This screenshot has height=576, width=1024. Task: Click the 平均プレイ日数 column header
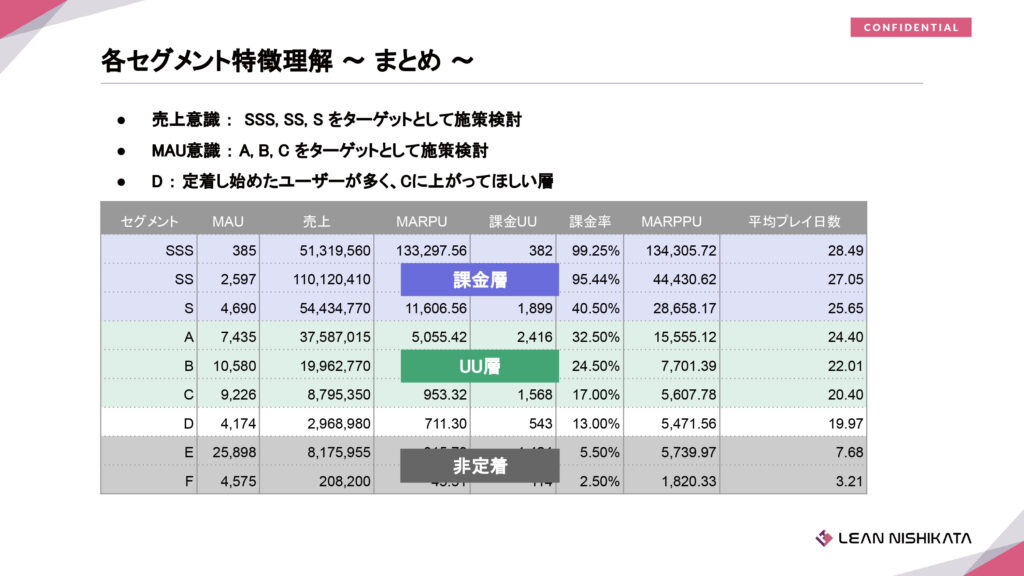pos(794,221)
